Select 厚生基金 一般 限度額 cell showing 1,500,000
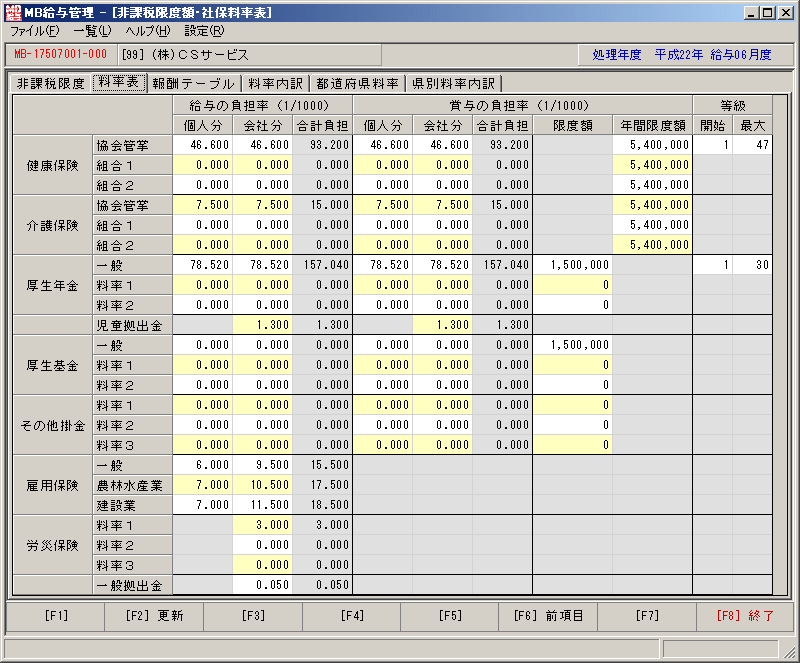The width and height of the screenshot is (800, 663). [572, 345]
